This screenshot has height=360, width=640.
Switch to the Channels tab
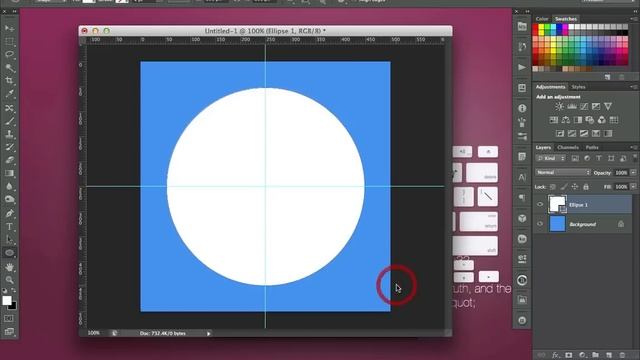568,147
